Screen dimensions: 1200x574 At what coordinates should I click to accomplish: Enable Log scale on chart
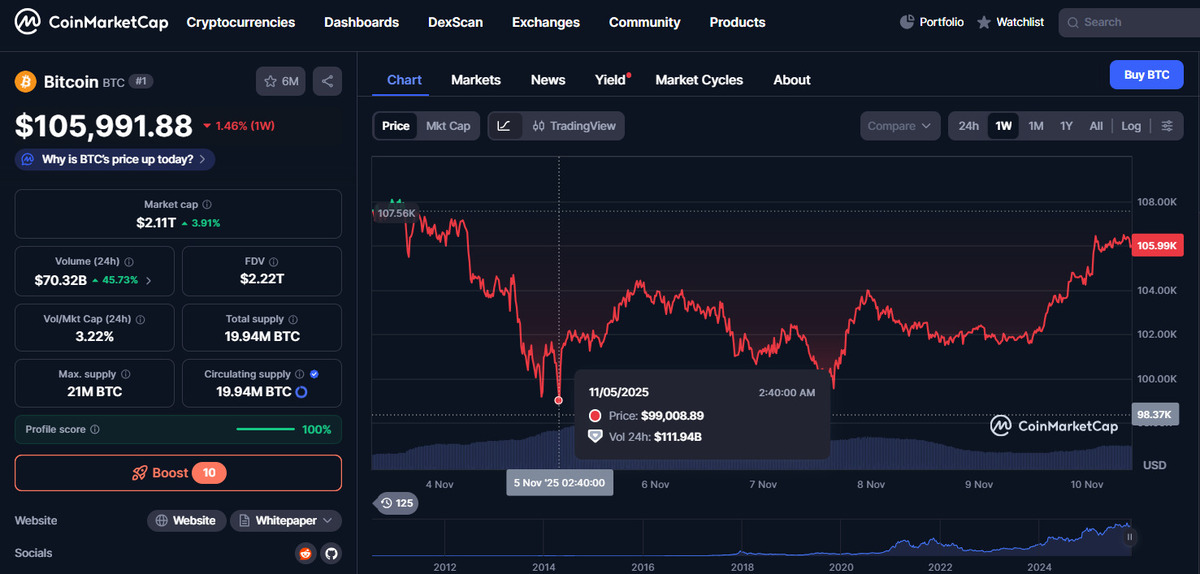coord(1131,126)
